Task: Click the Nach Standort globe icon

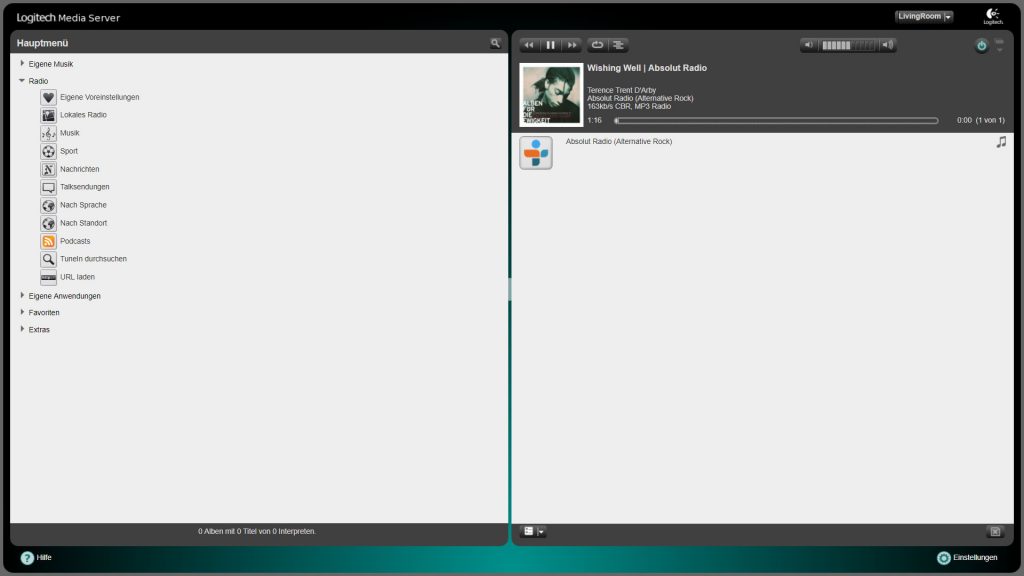Action: [x=48, y=223]
